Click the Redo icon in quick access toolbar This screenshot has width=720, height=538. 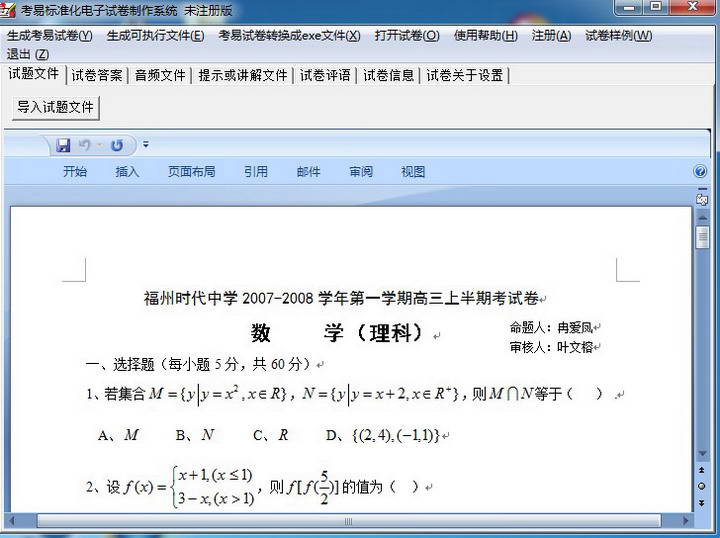pyautogui.click(x=117, y=146)
